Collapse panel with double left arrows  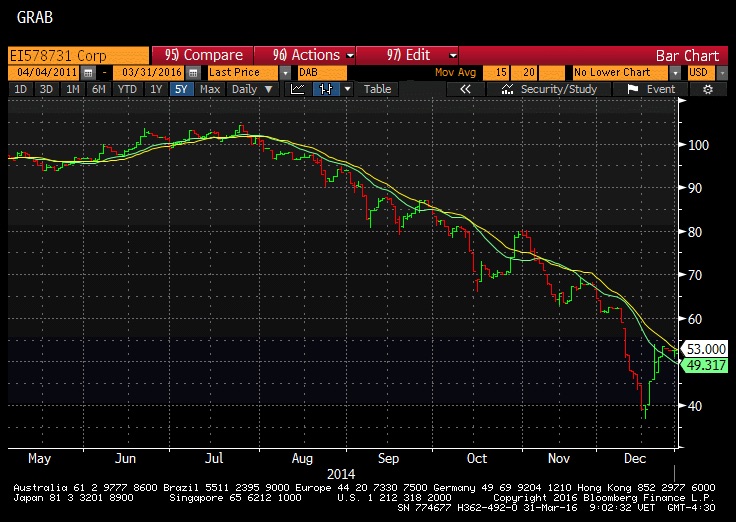click(465, 89)
